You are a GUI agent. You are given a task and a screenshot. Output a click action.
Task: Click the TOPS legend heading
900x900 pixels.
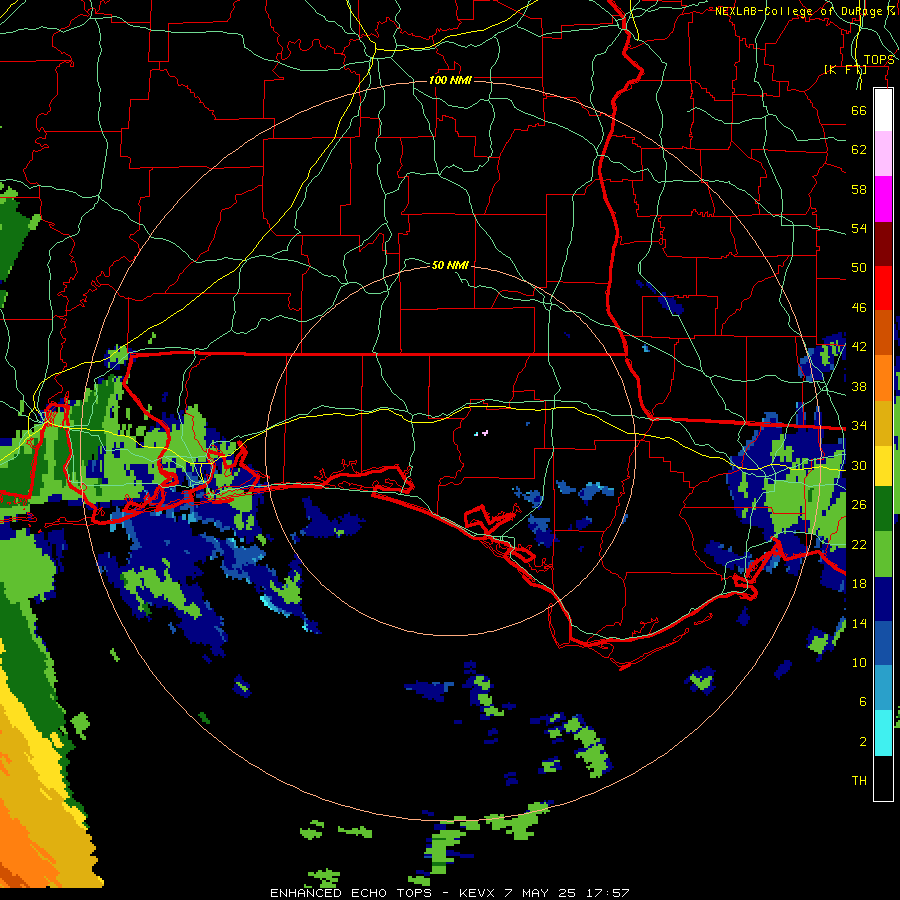[x=879, y=60]
